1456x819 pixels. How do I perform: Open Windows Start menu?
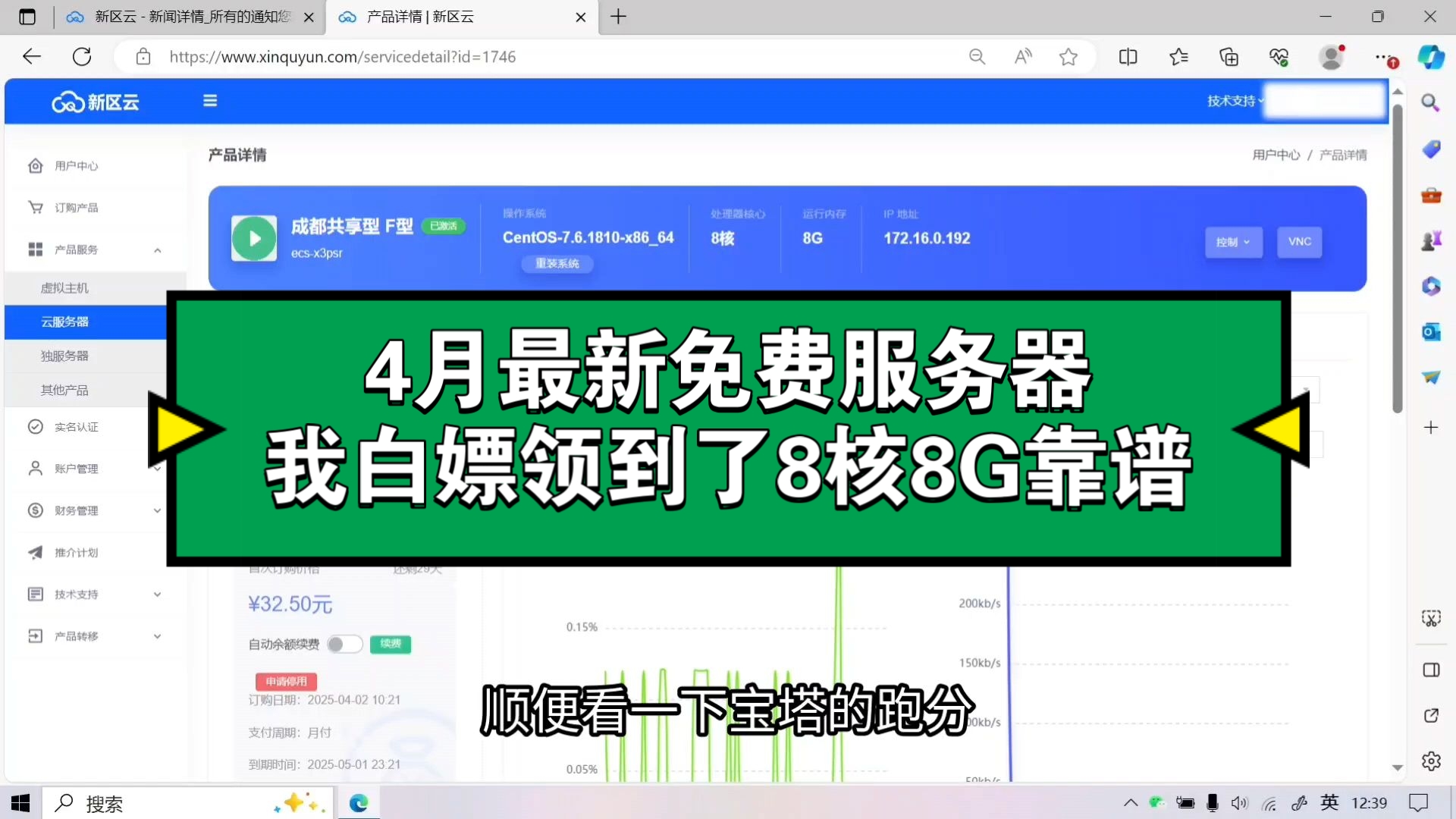pyautogui.click(x=20, y=803)
